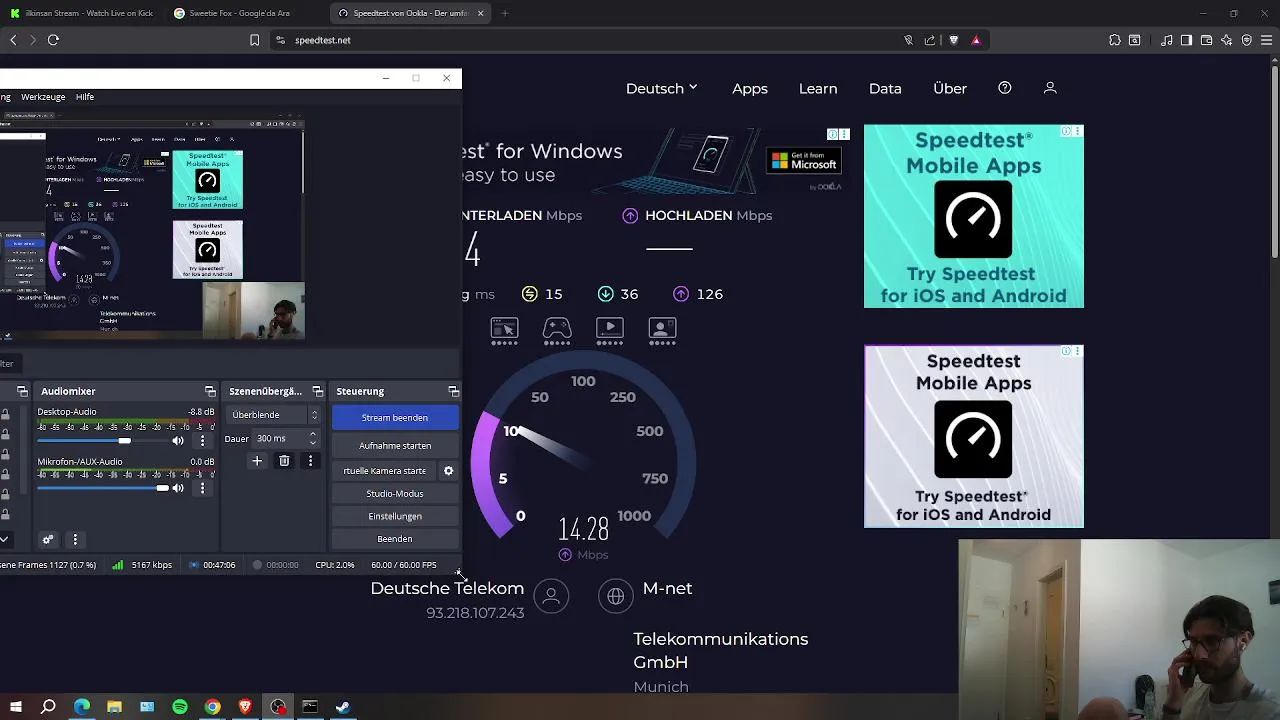Select the video streaming rating icon
This screenshot has height=720, width=1280.
coord(610,329)
